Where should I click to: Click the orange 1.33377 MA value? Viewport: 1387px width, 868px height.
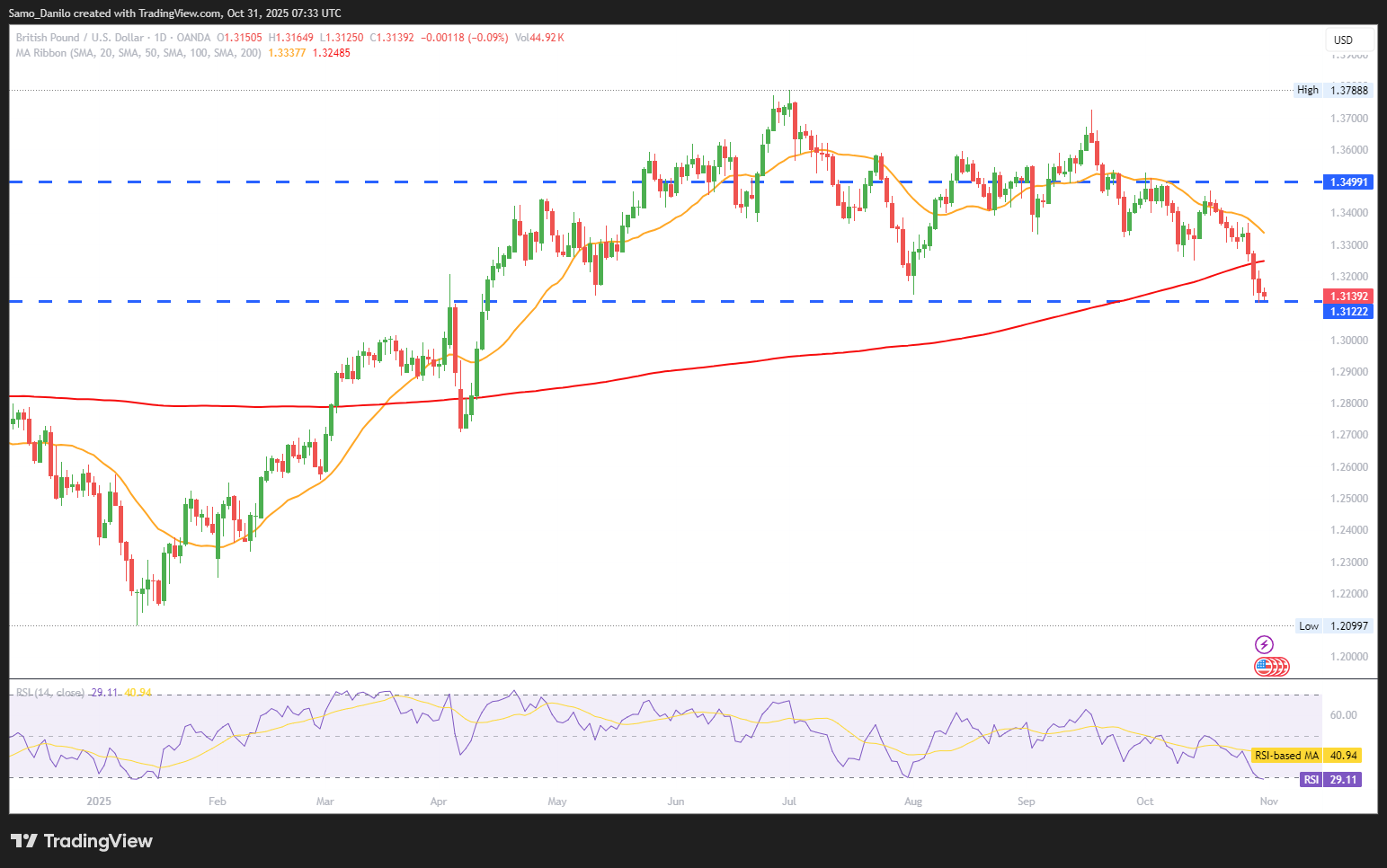[287, 53]
